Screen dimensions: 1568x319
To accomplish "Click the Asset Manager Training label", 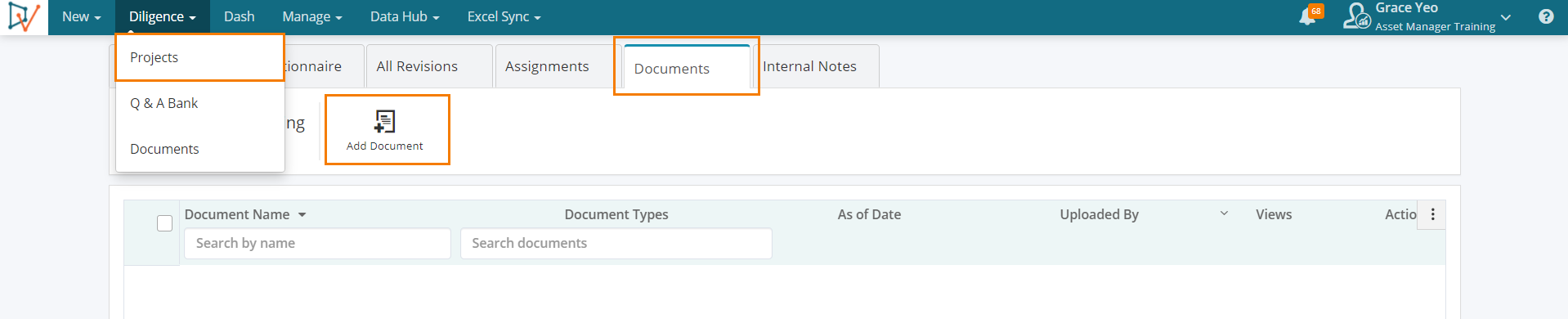I will point(1435,26).
